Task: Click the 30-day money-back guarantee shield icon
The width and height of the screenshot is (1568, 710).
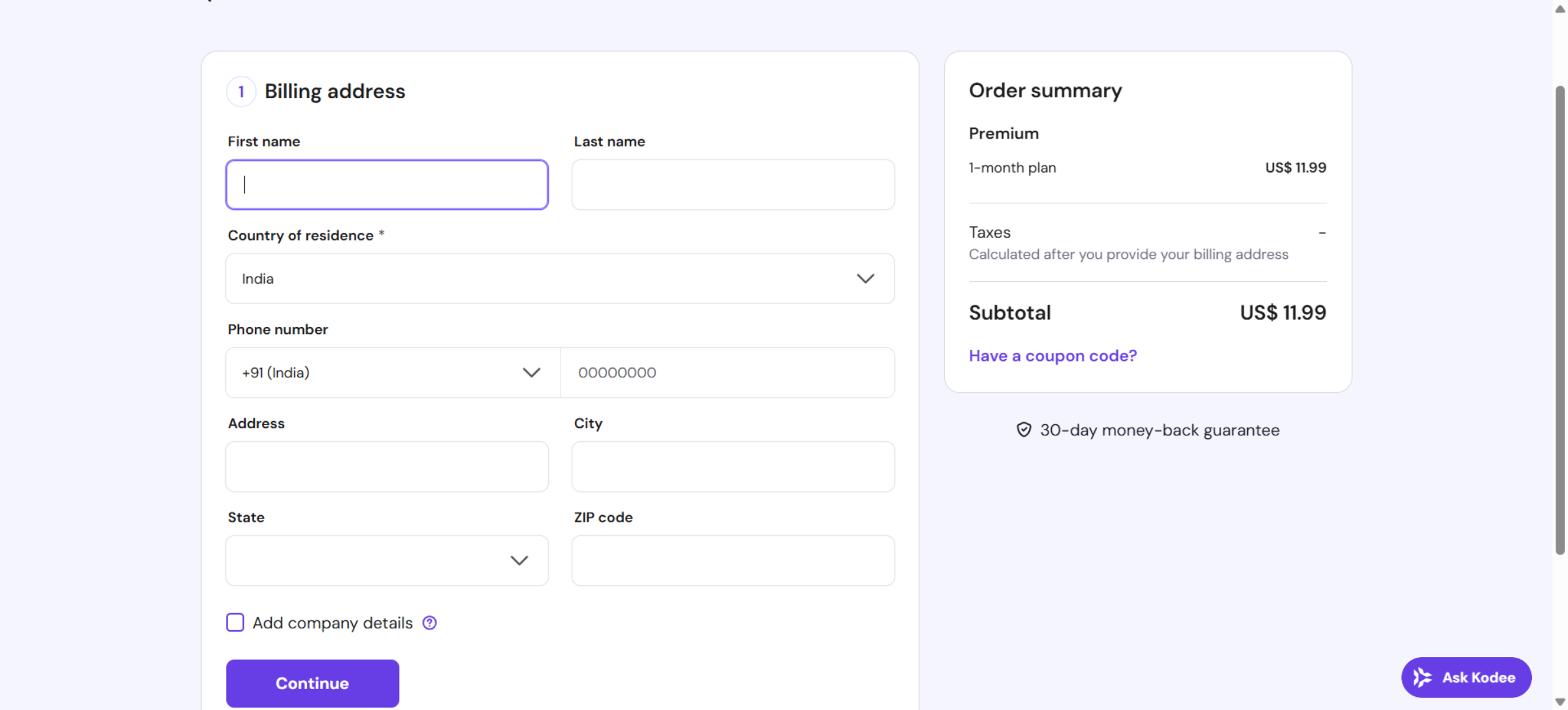Action: click(1024, 430)
